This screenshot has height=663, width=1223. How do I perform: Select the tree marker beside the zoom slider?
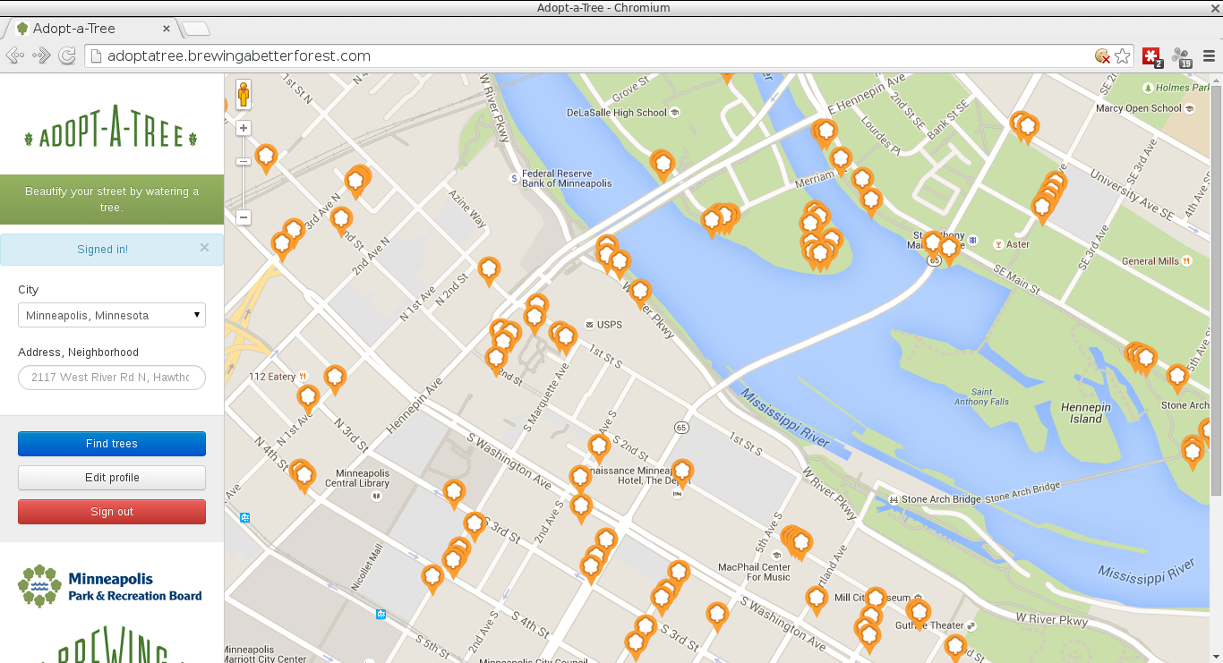[x=266, y=160]
